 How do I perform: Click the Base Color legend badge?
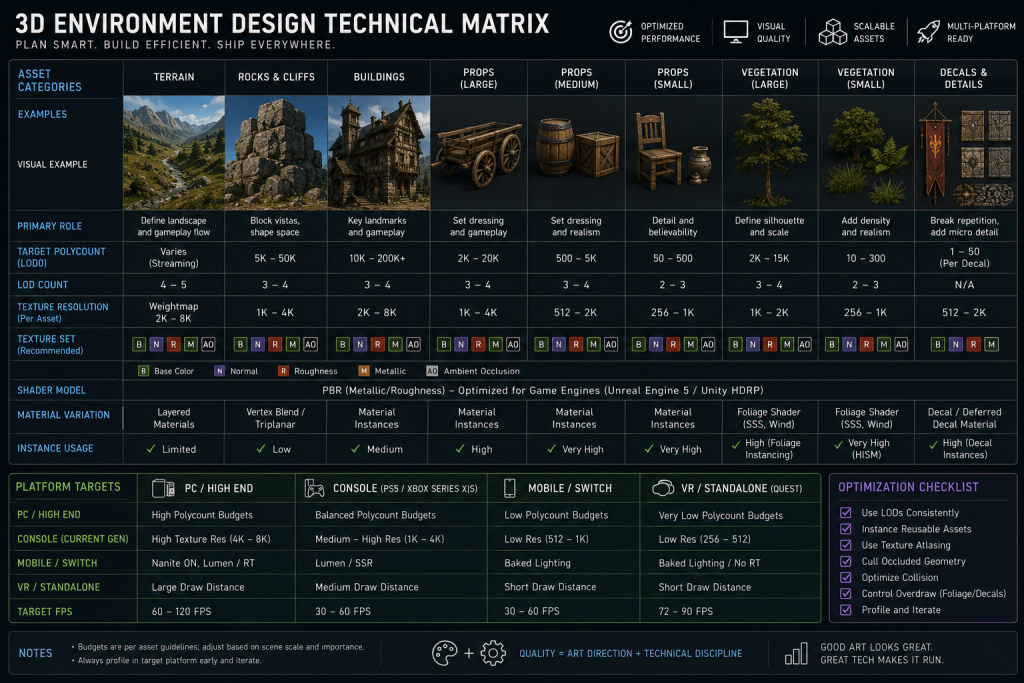[x=144, y=371]
